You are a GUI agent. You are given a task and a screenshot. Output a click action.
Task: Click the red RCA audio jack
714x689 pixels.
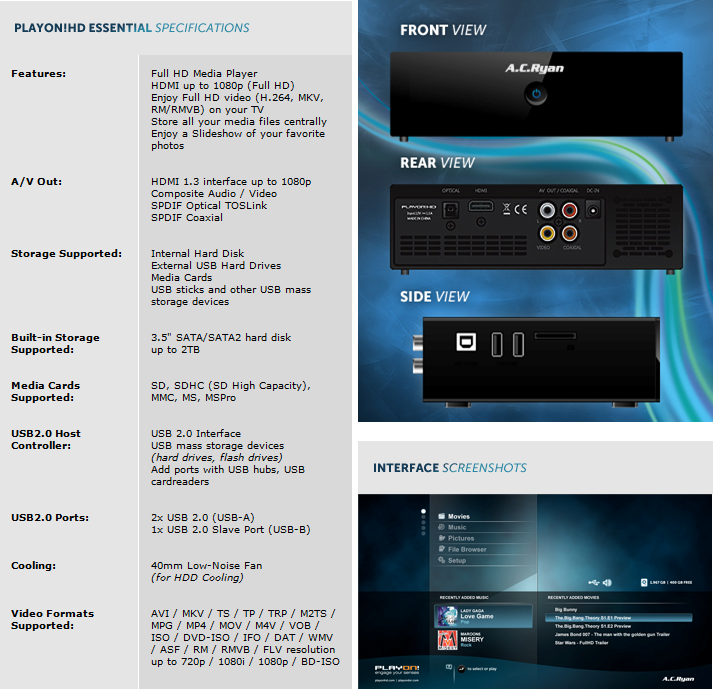569,210
